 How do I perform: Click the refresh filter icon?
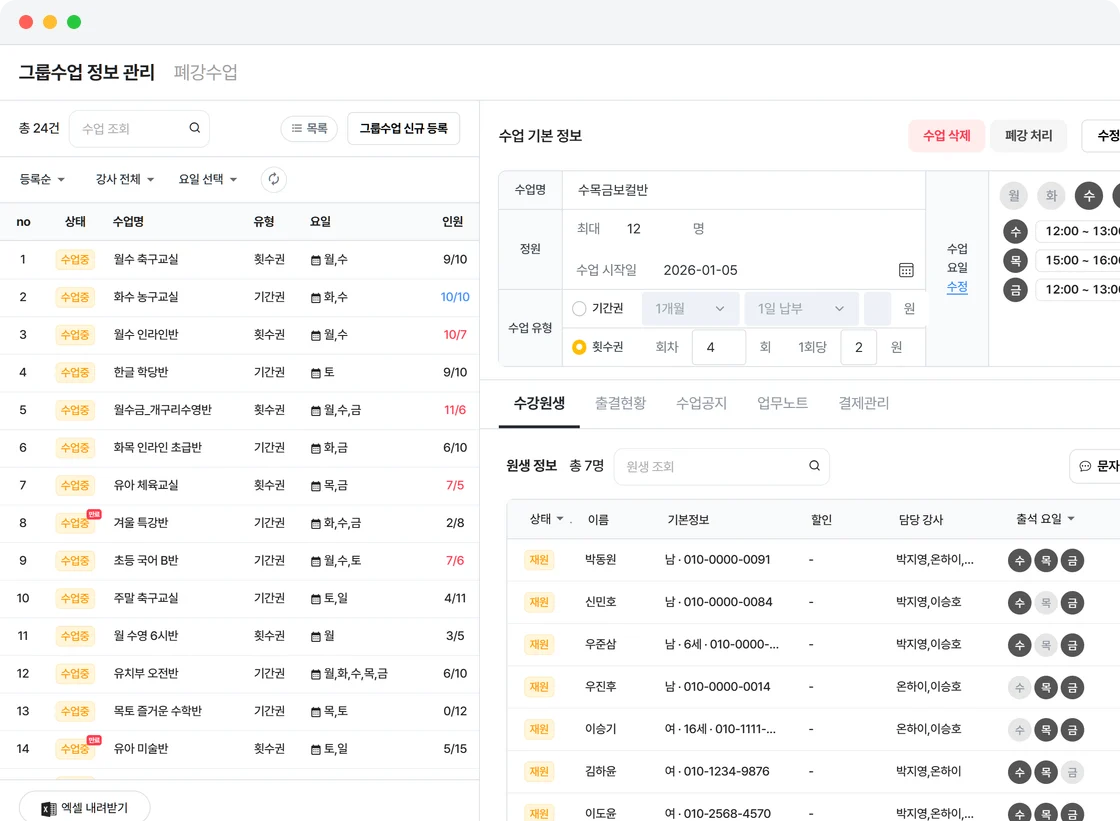coord(274,179)
